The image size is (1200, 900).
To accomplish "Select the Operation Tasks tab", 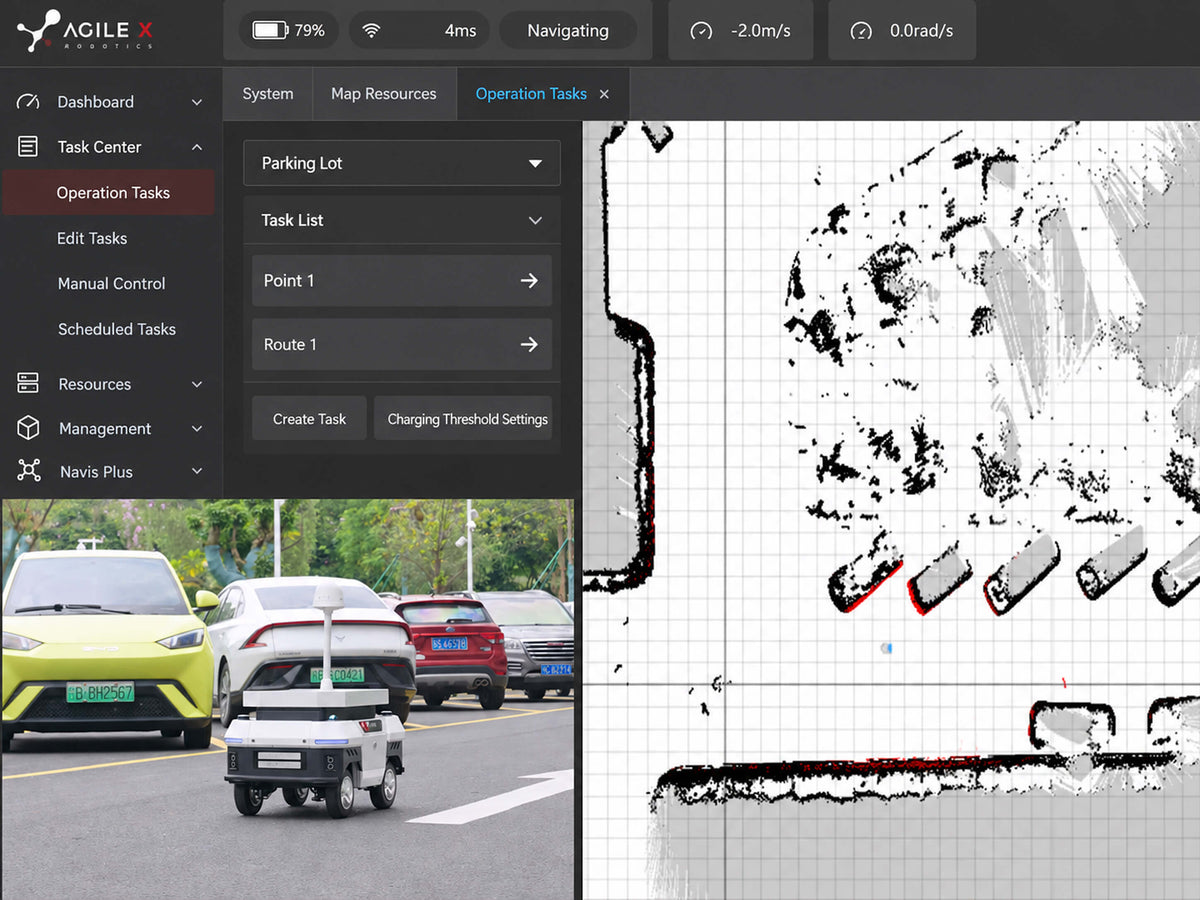I will [531, 94].
